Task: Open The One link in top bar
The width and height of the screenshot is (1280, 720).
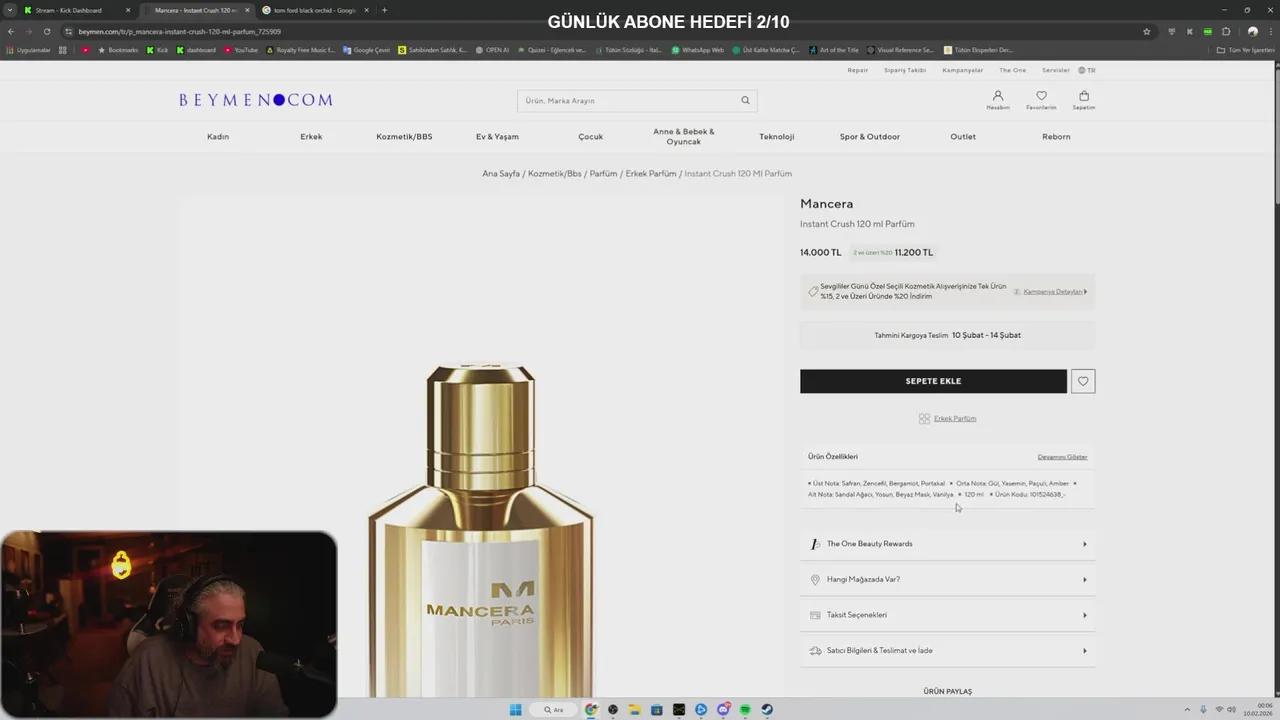Action: coord(1013,70)
